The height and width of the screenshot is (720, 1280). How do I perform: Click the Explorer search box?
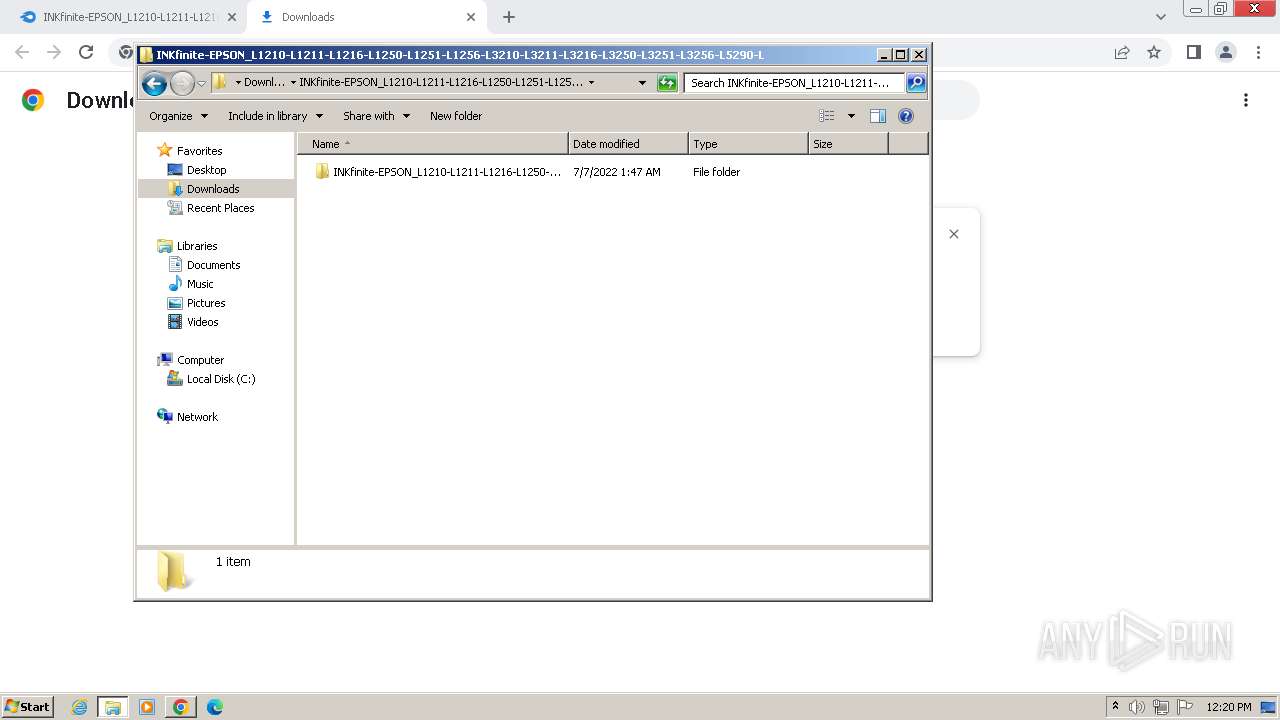tap(794, 83)
